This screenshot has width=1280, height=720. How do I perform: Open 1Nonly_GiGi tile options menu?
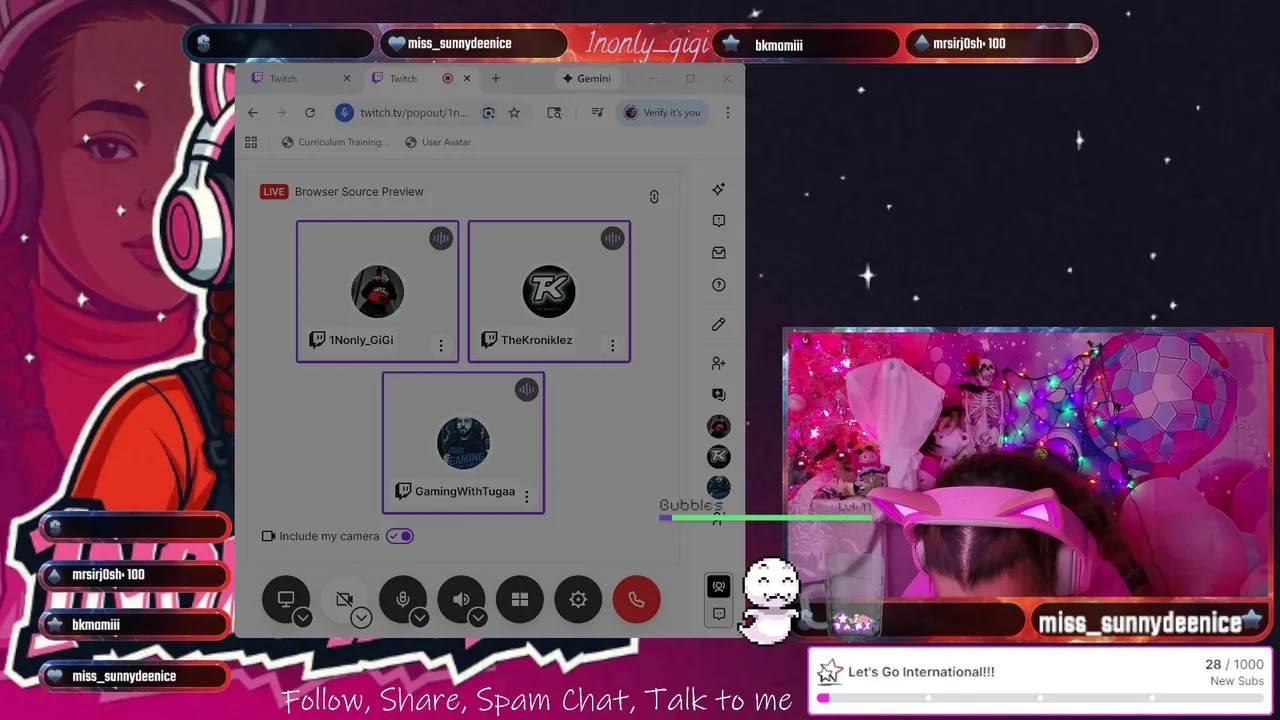441,345
